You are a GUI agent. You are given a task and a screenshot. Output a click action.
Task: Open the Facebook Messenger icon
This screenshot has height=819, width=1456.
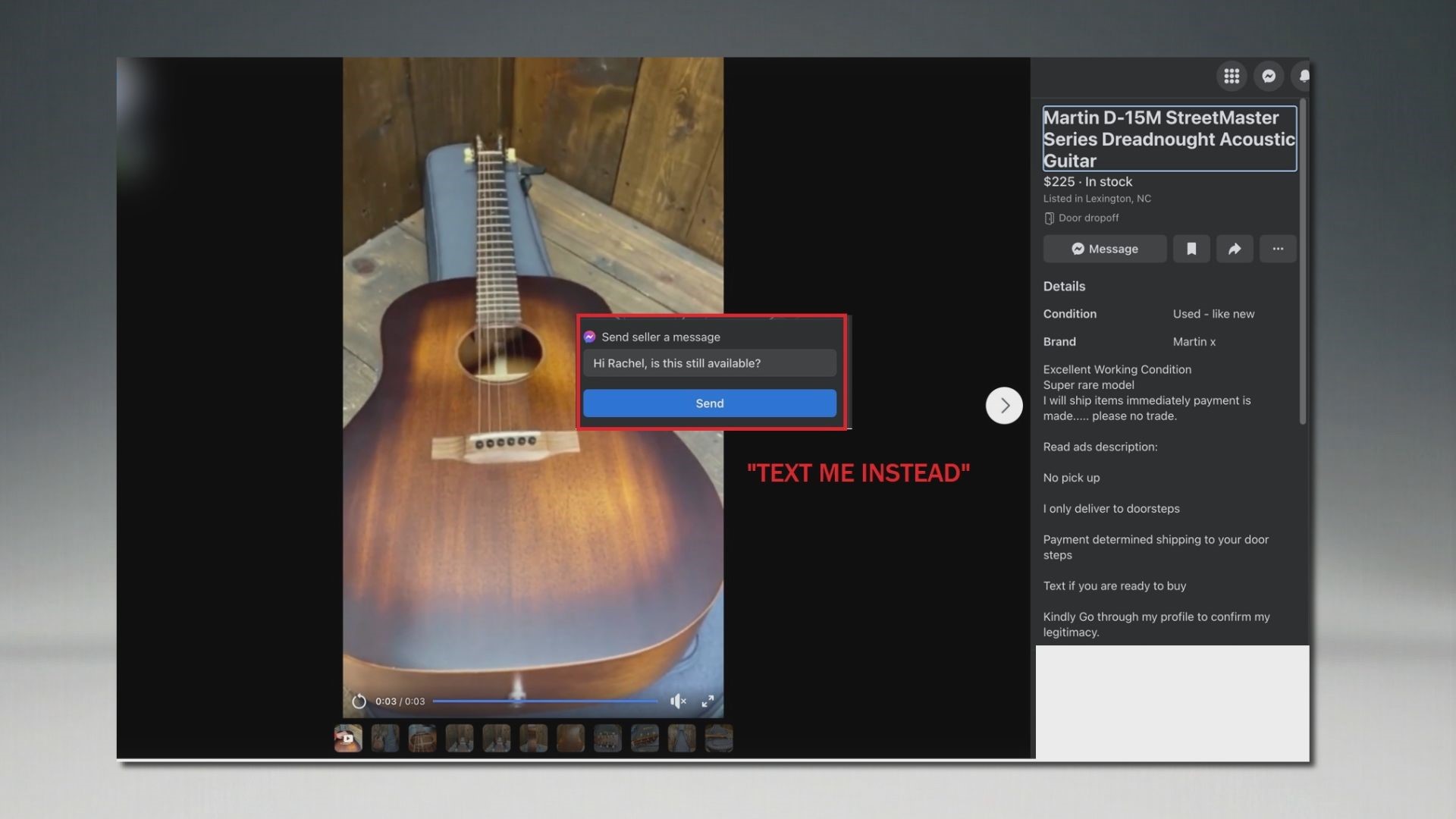point(1267,75)
